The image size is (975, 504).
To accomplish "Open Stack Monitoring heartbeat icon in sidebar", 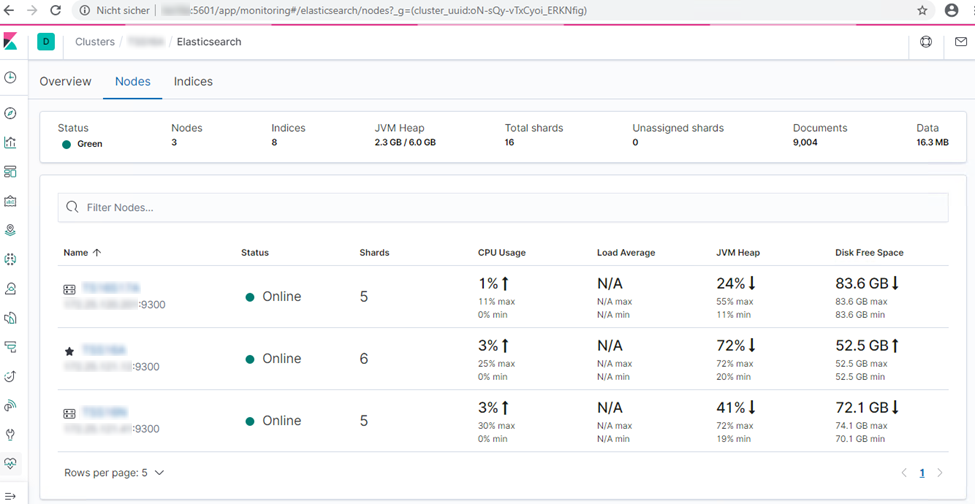I will [10, 464].
